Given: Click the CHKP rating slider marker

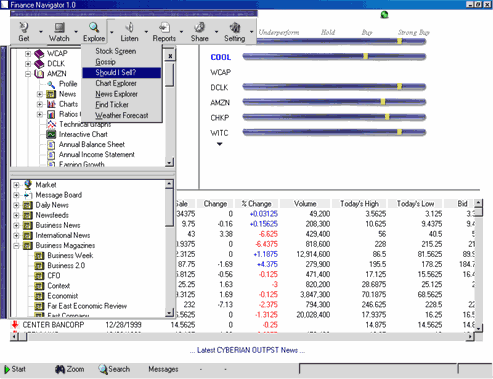Looking at the screenshot, I should click(387, 117).
